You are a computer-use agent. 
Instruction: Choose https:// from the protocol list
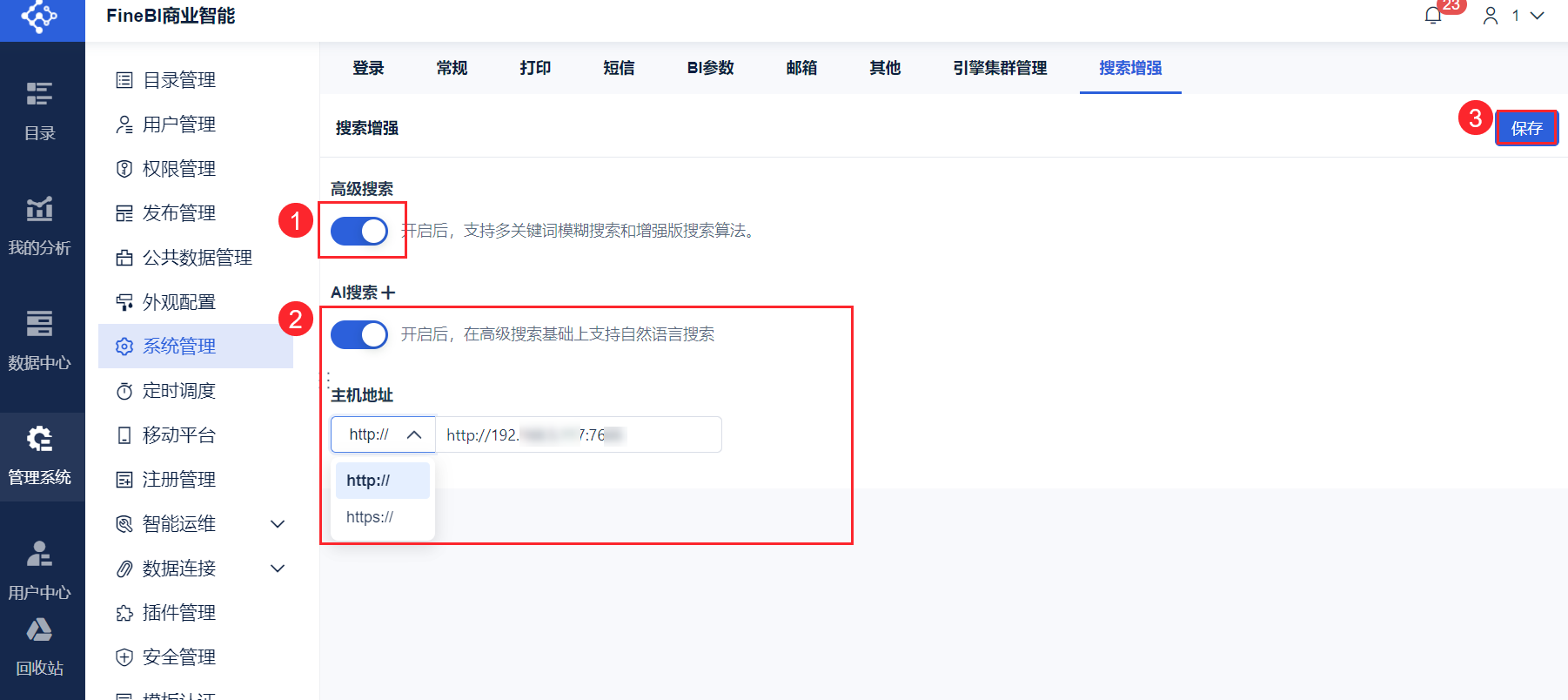click(383, 517)
